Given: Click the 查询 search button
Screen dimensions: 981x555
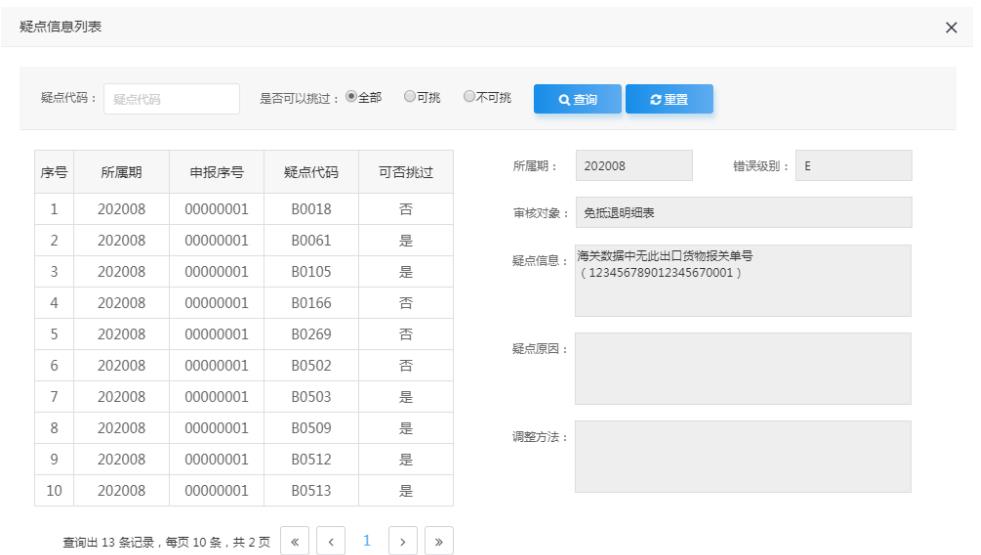Looking at the screenshot, I should coord(576,99).
